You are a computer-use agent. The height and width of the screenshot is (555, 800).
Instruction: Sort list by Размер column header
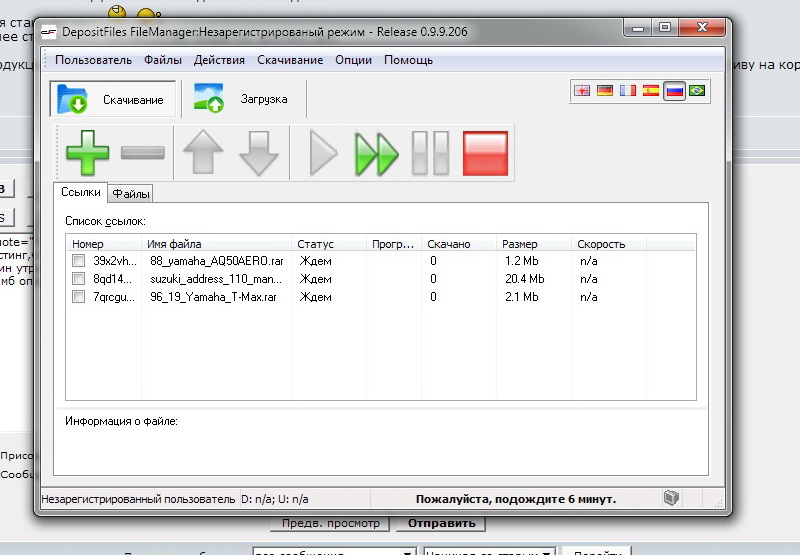pyautogui.click(x=520, y=244)
